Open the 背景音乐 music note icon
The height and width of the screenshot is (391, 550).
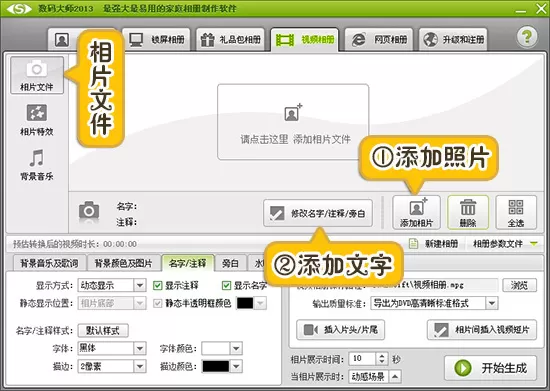click(x=36, y=158)
